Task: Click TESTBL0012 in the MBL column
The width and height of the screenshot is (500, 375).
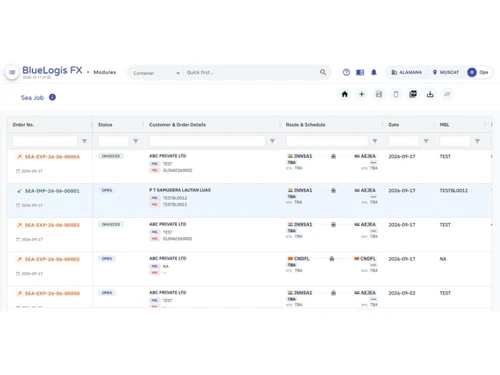Action: click(454, 191)
